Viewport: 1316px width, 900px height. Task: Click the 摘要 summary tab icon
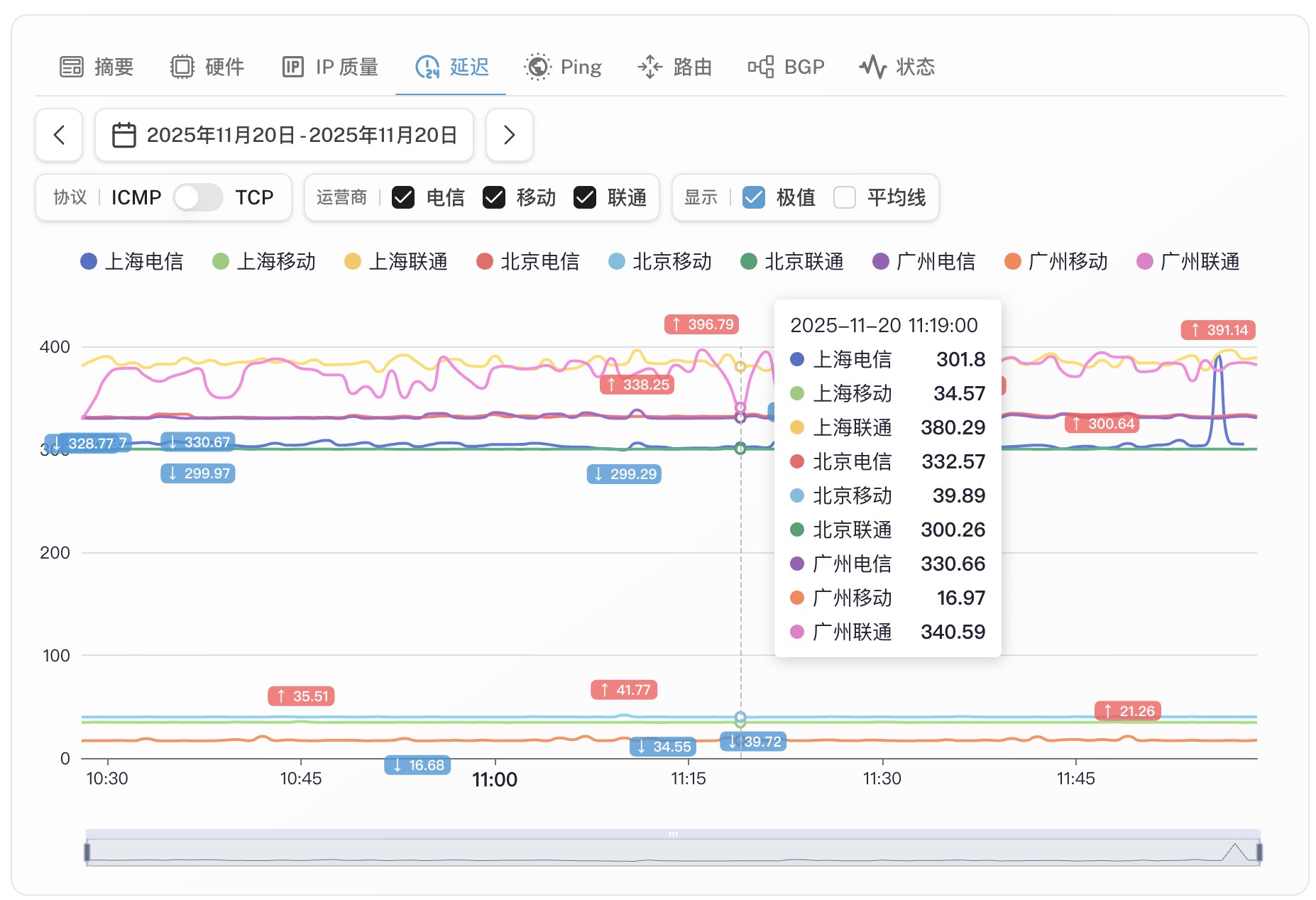pos(72,67)
